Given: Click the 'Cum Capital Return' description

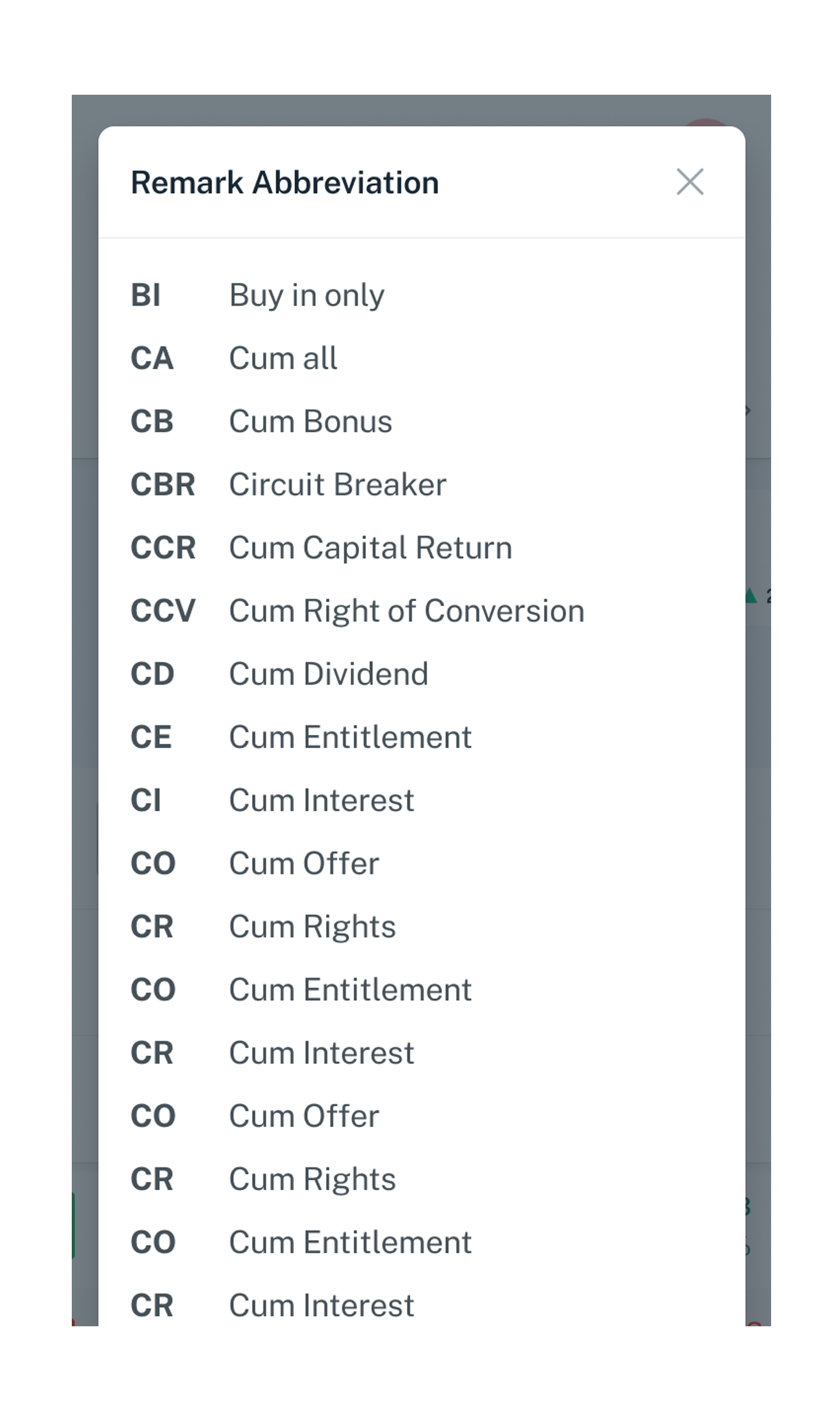Looking at the screenshot, I should [370, 549].
